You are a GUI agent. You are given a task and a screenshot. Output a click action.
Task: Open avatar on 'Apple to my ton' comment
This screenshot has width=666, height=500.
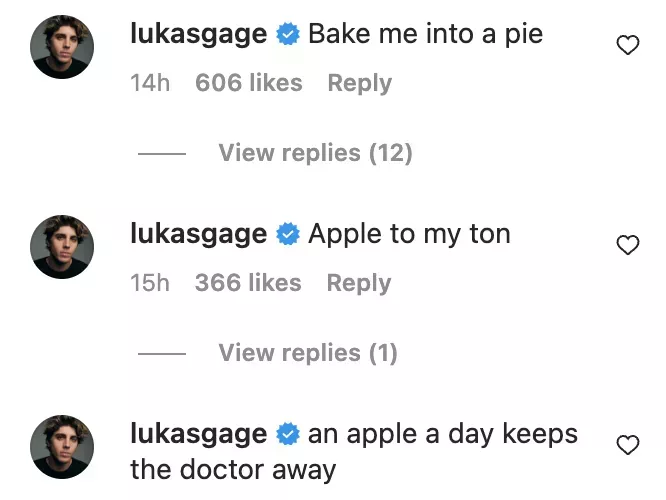pyautogui.click(x=62, y=246)
